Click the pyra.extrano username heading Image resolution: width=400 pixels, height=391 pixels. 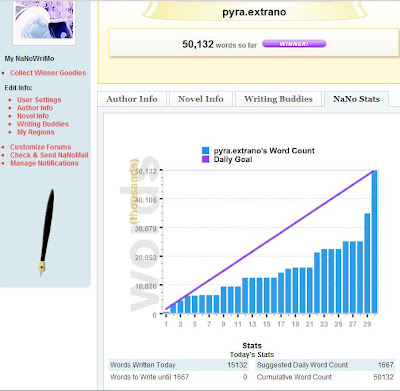tap(254, 12)
